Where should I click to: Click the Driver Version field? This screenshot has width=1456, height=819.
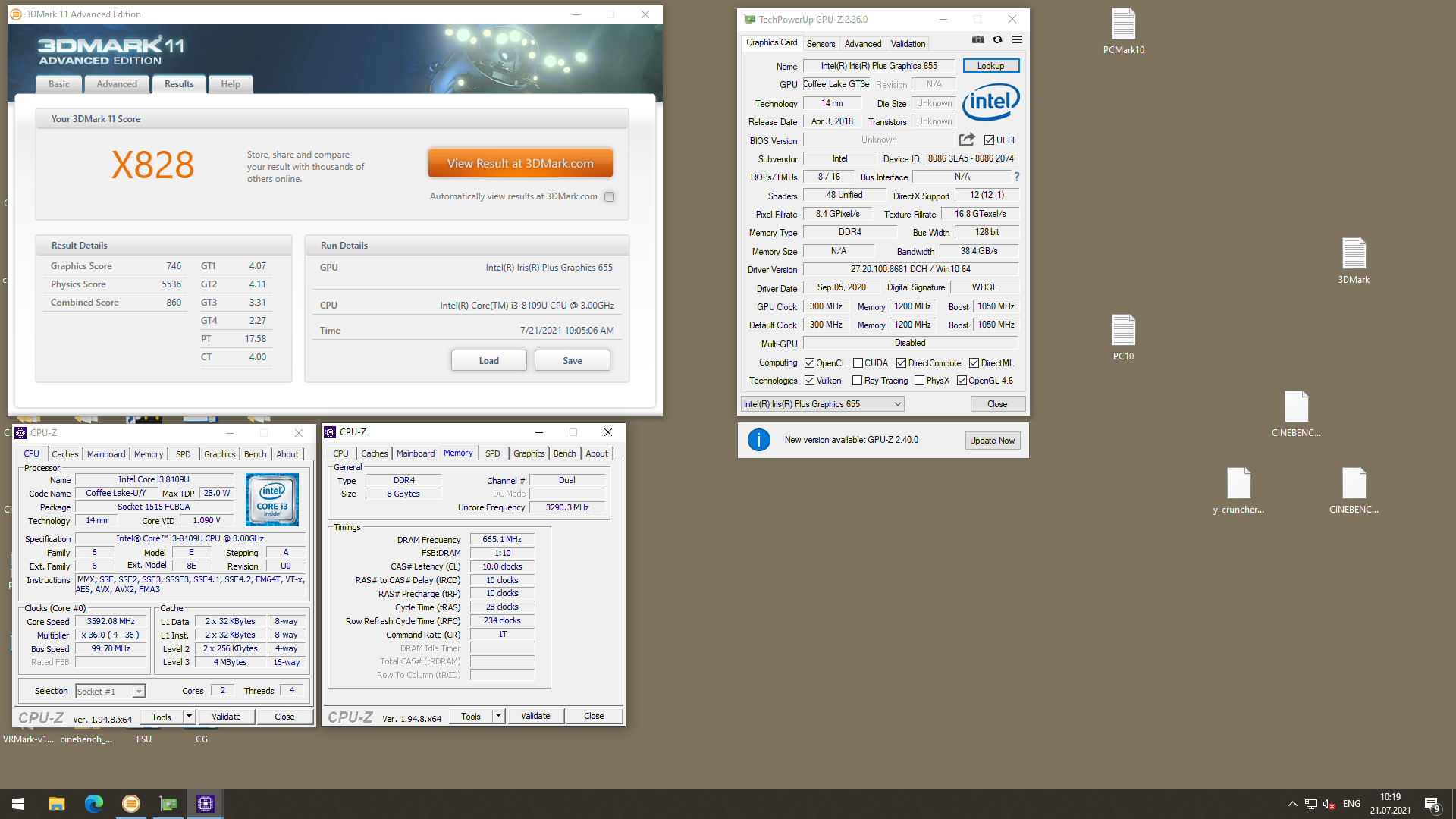coord(911,269)
